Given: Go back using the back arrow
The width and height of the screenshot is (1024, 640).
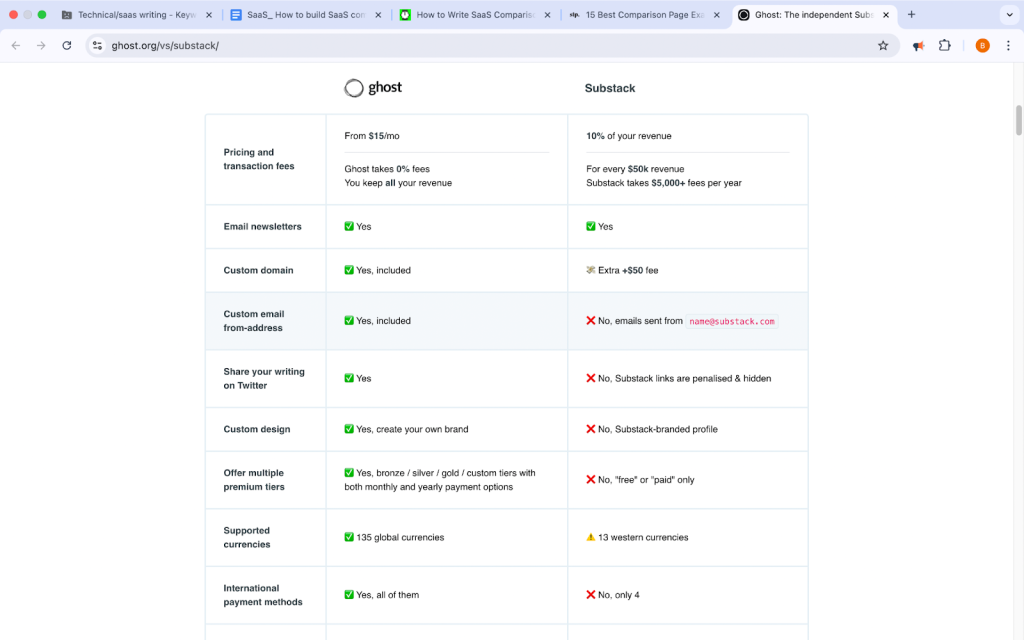Looking at the screenshot, I should tap(15, 45).
